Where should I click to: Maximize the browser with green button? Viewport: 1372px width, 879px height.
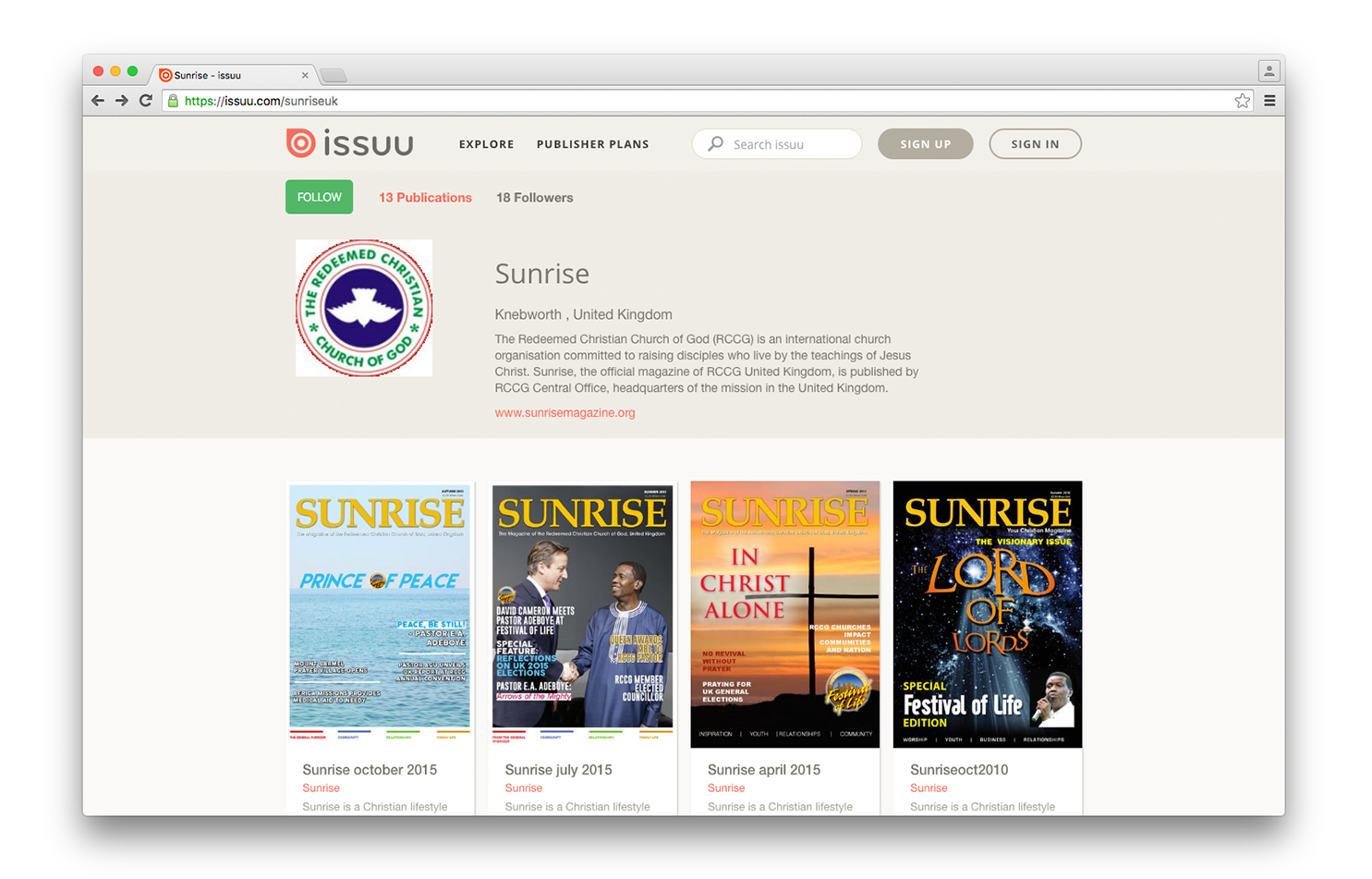[x=133, y=71]
